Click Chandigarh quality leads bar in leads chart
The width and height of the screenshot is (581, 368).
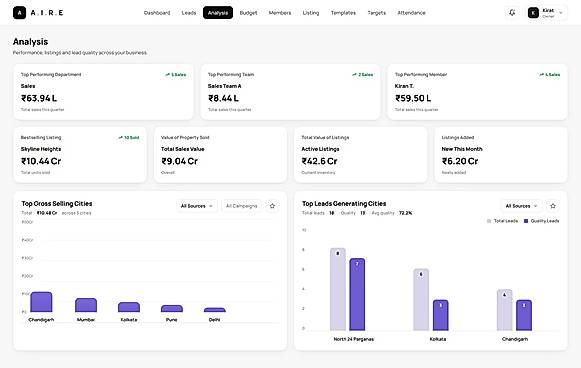pos(524,315)
